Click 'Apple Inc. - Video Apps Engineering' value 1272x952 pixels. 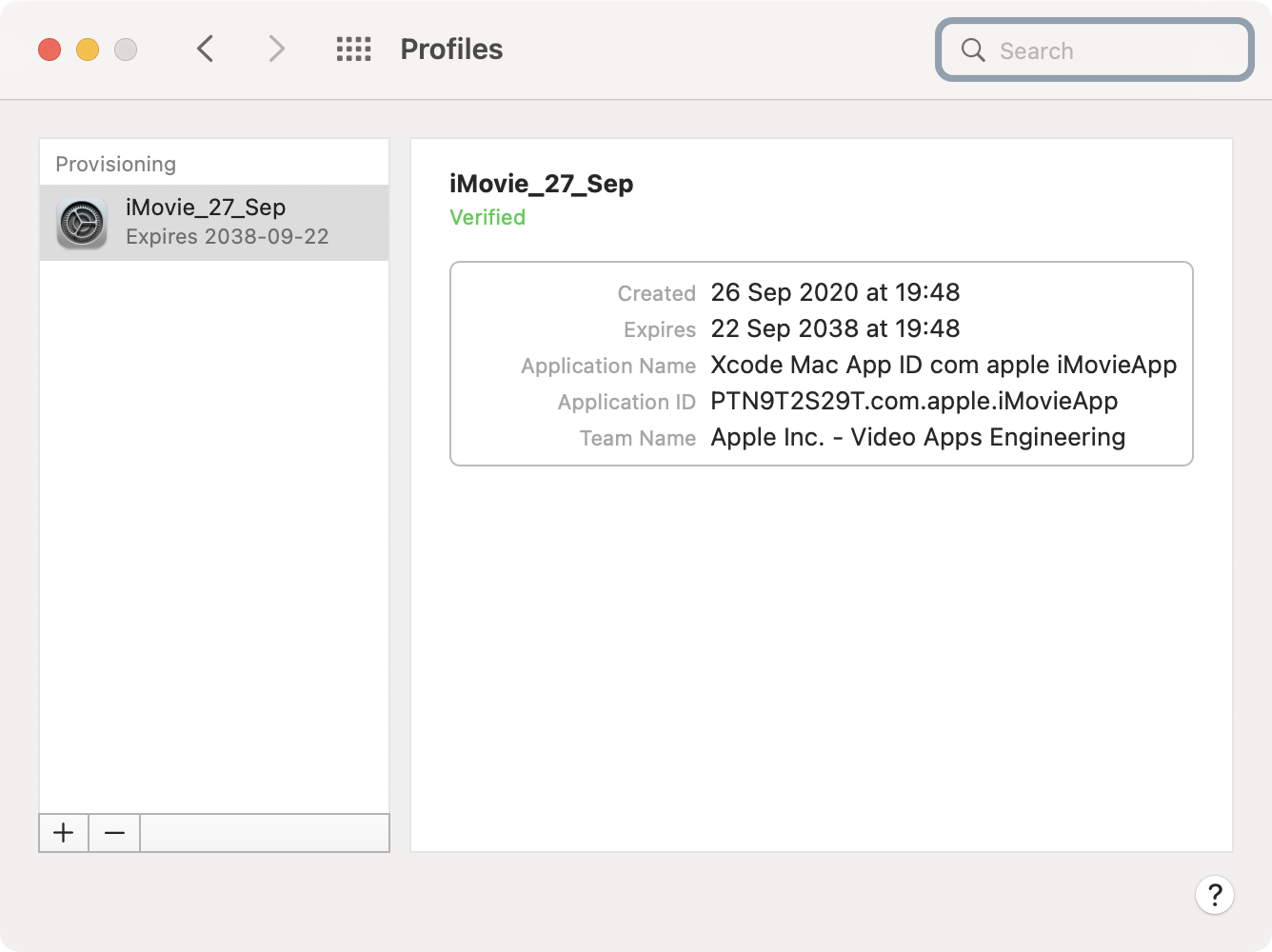click(x=918, y=437)
